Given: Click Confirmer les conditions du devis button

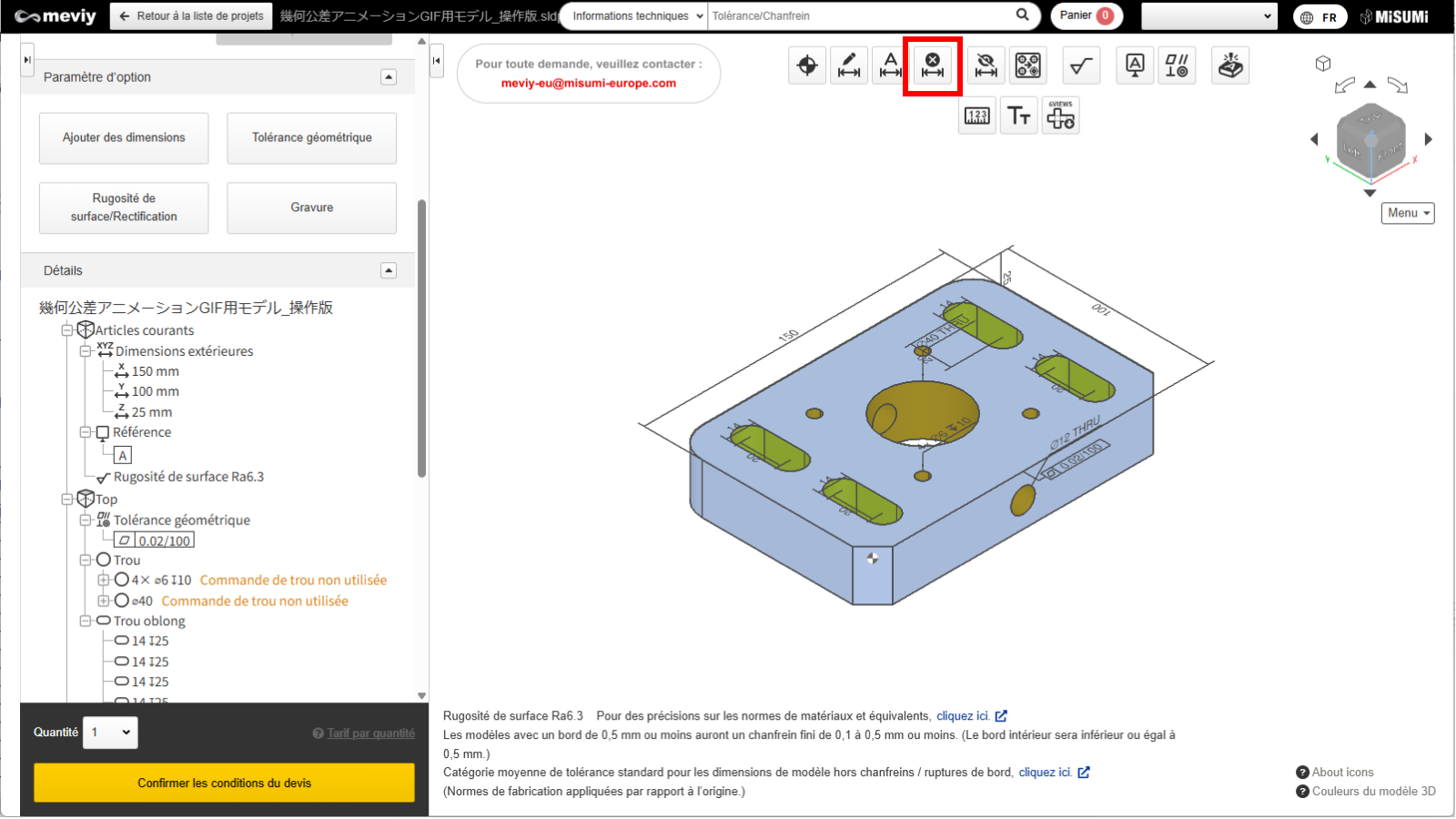Looking at the screenshot, I should 224,783.
